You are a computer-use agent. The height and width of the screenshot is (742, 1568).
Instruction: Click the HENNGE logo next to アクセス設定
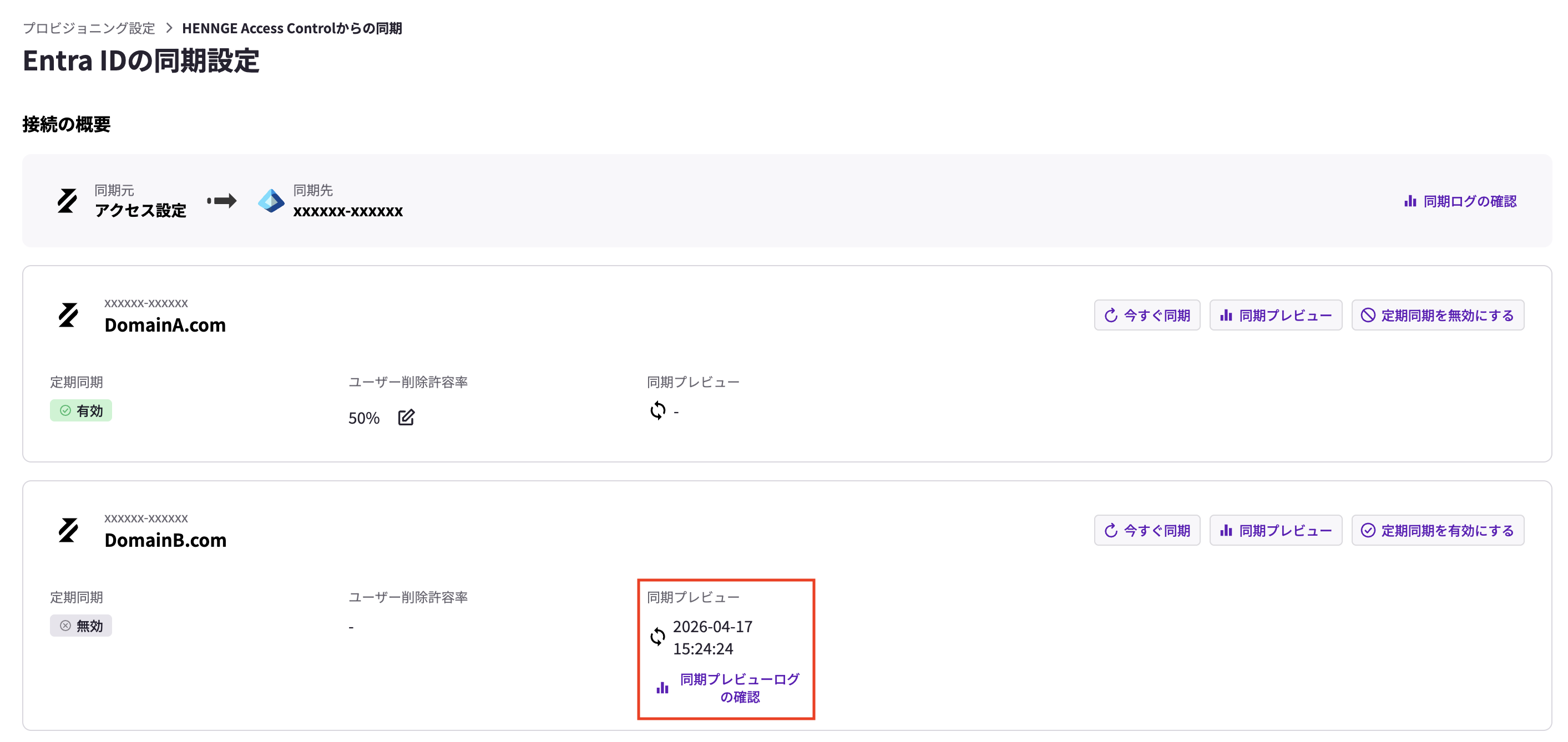(67, 201)
